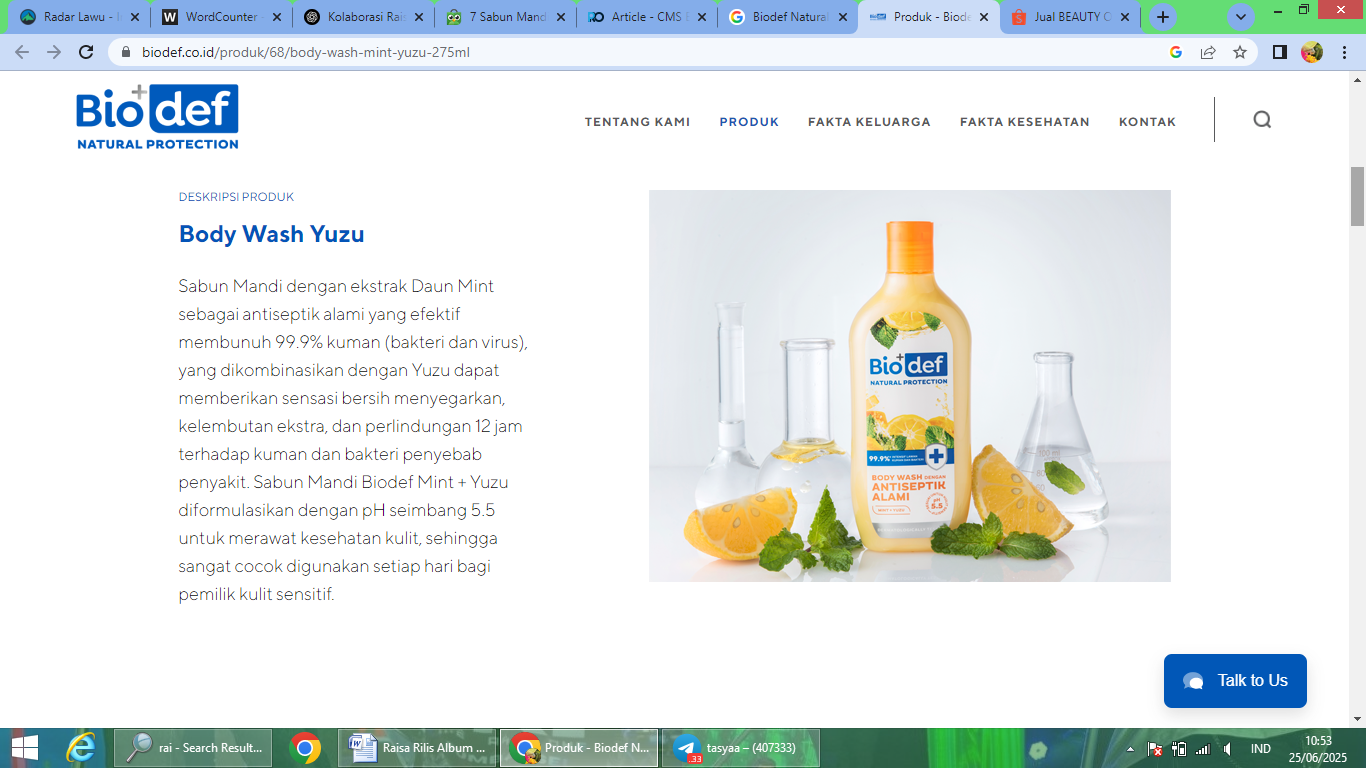Close the WordCounter tab

pyautogui.click(x=277, y=17)
